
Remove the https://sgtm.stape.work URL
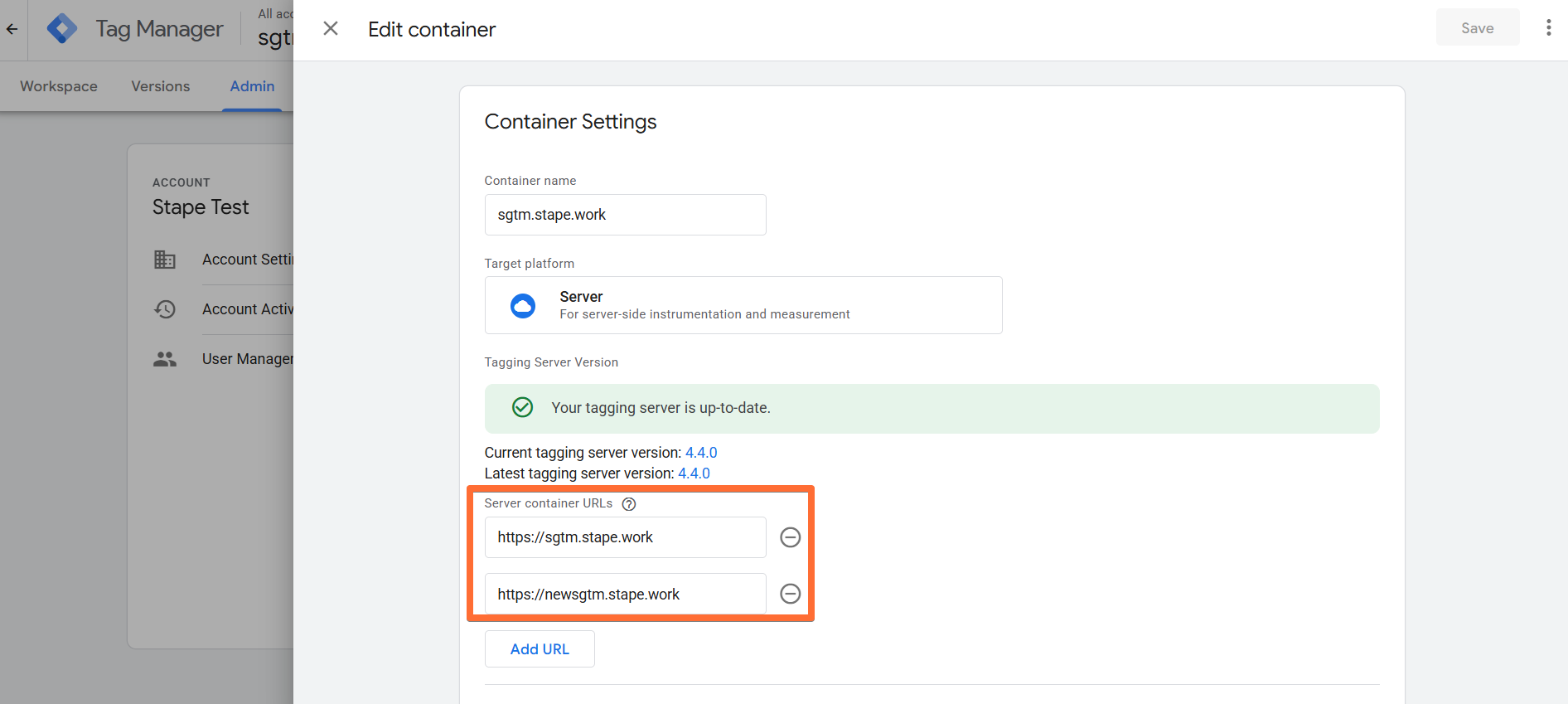(791, 537)
